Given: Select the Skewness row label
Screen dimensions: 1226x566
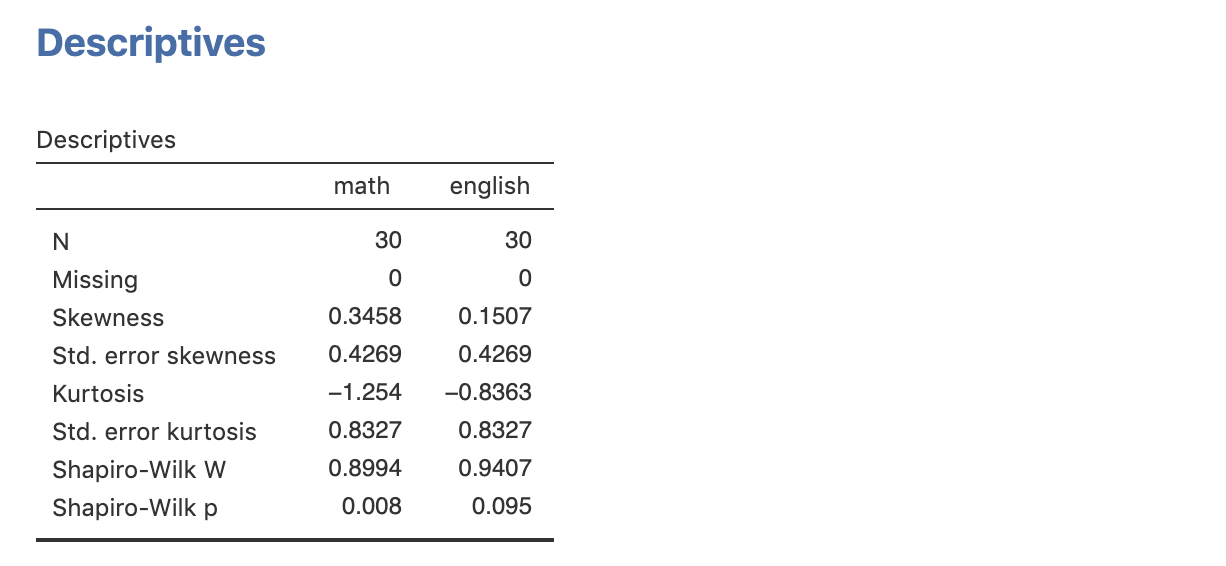Looking at the screenshot, I should click(x=108, y=318).
